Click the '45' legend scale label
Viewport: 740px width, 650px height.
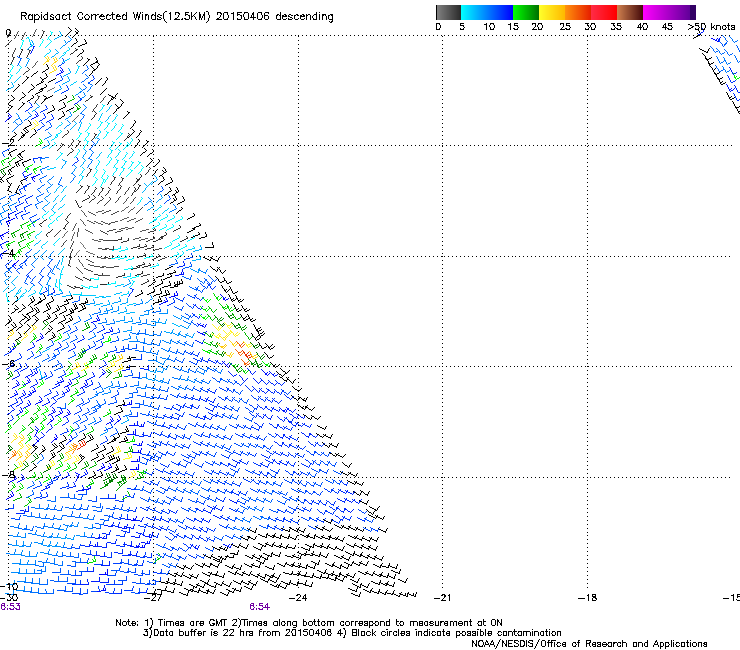[x=667, y=27]
